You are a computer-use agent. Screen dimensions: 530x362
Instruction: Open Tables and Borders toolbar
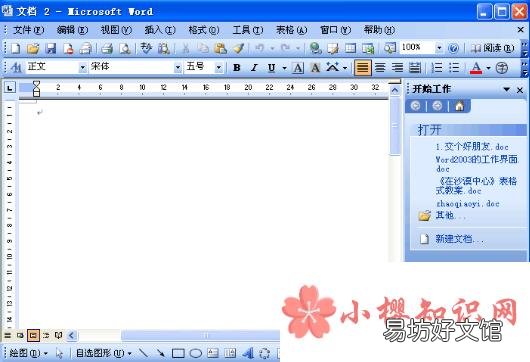tap(333, 48)
